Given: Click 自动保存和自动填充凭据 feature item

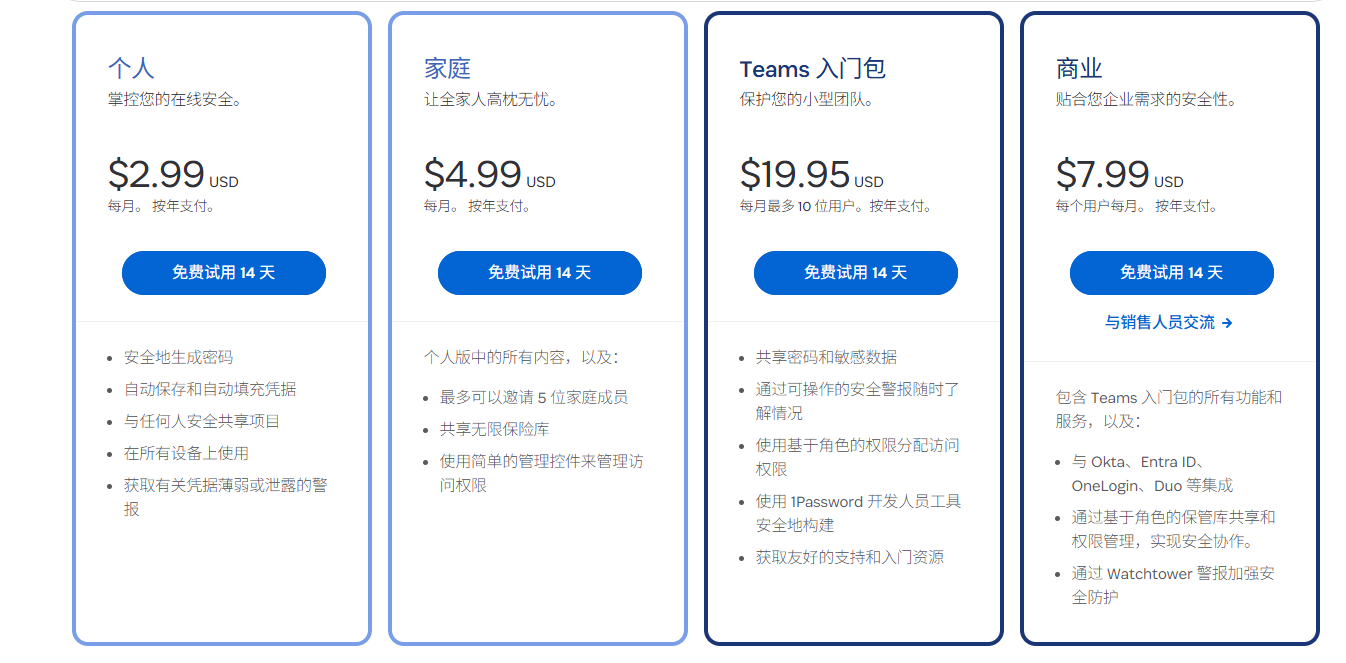Looking at the screenshot, I should tap(210, 389).
